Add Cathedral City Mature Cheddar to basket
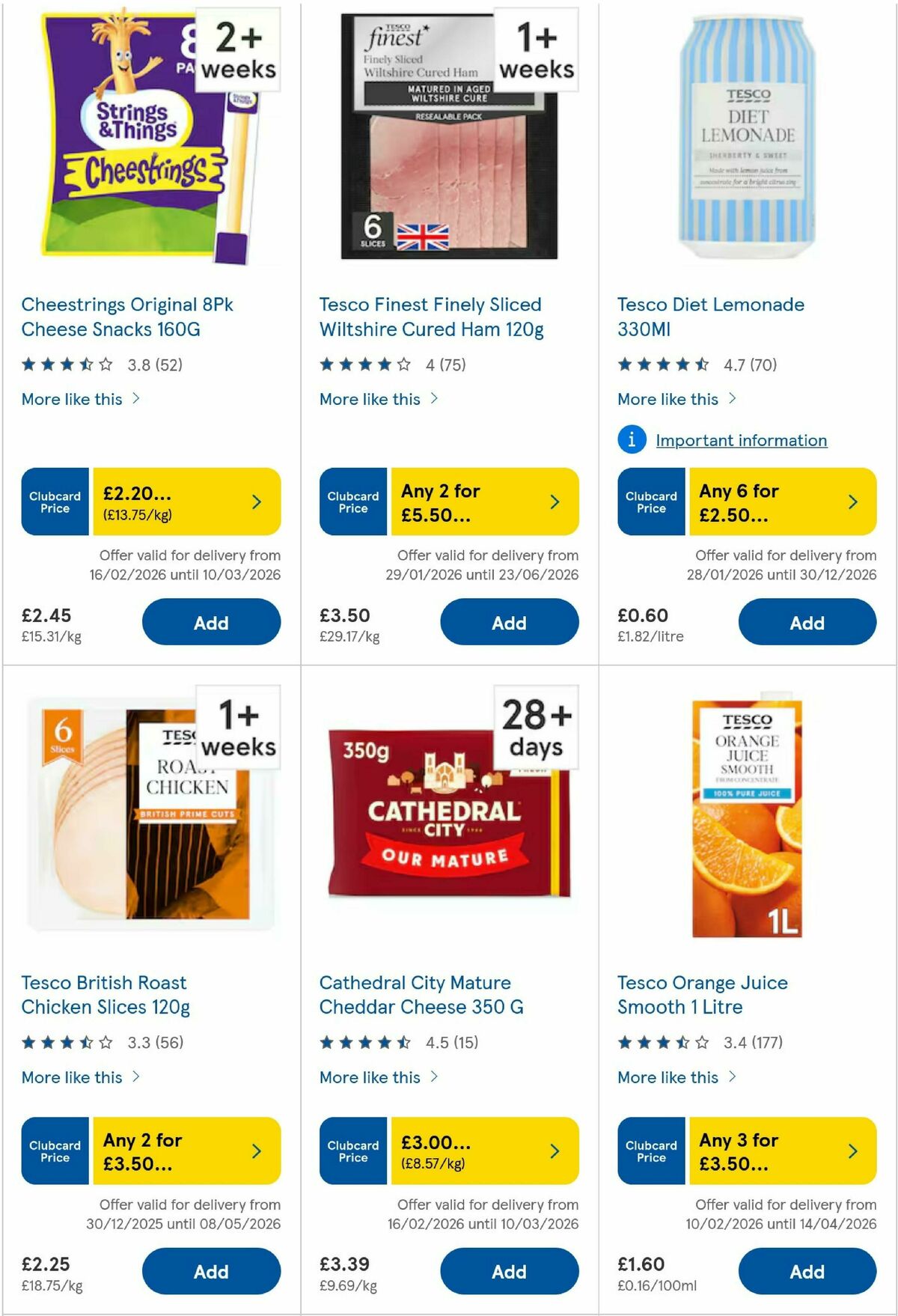This screenshot has height=1316, width=898. [x=508, y=1271]
